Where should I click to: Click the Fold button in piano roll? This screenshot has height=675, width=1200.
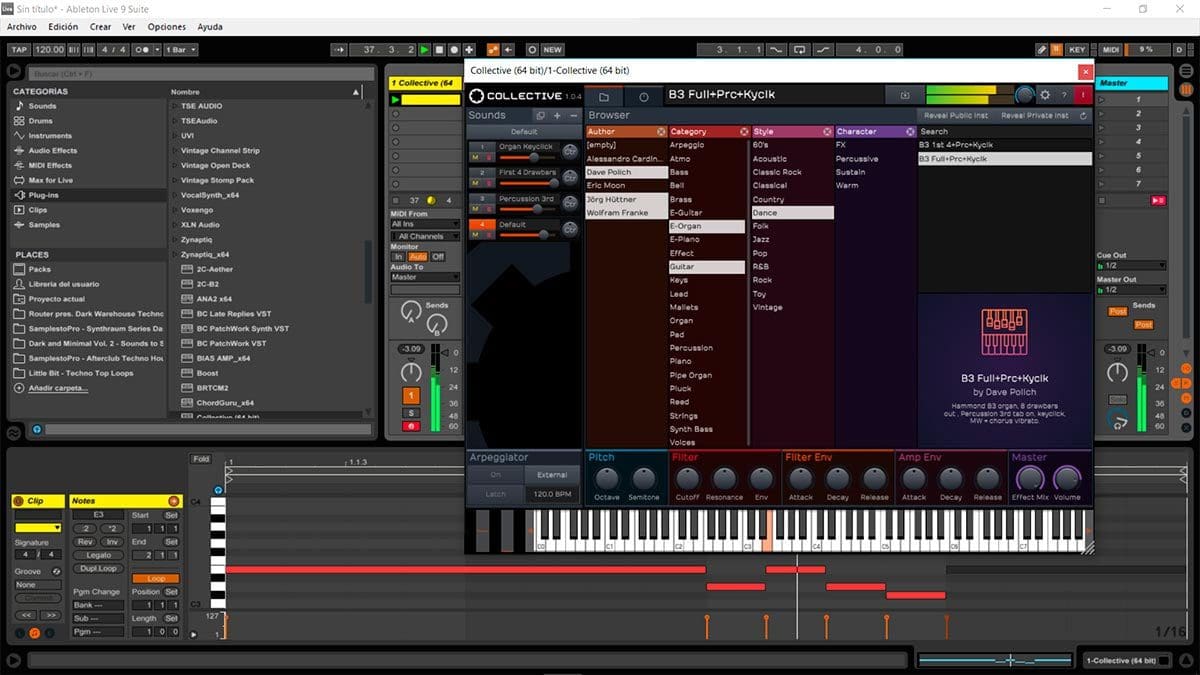point(202,459)
